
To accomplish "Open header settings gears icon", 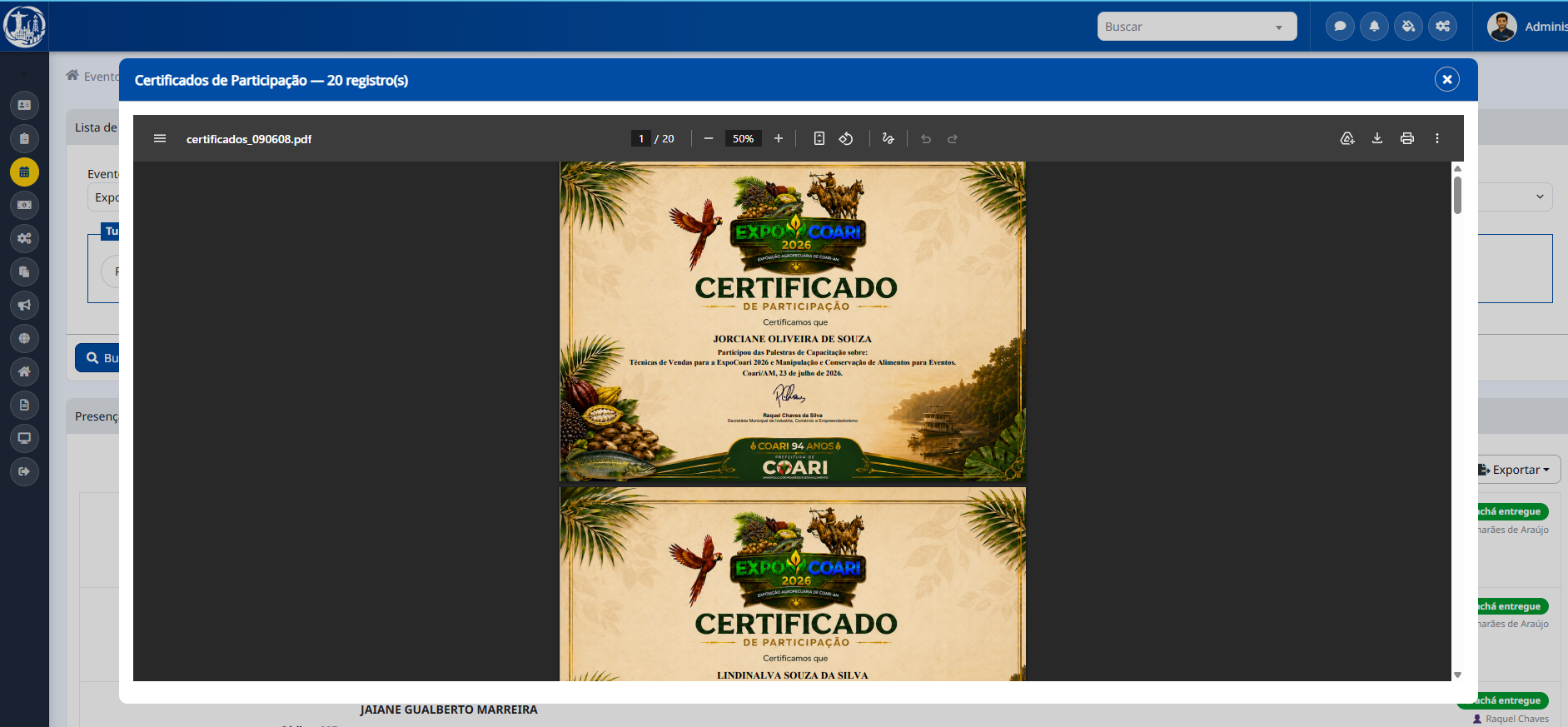I will coord(1442,27).
